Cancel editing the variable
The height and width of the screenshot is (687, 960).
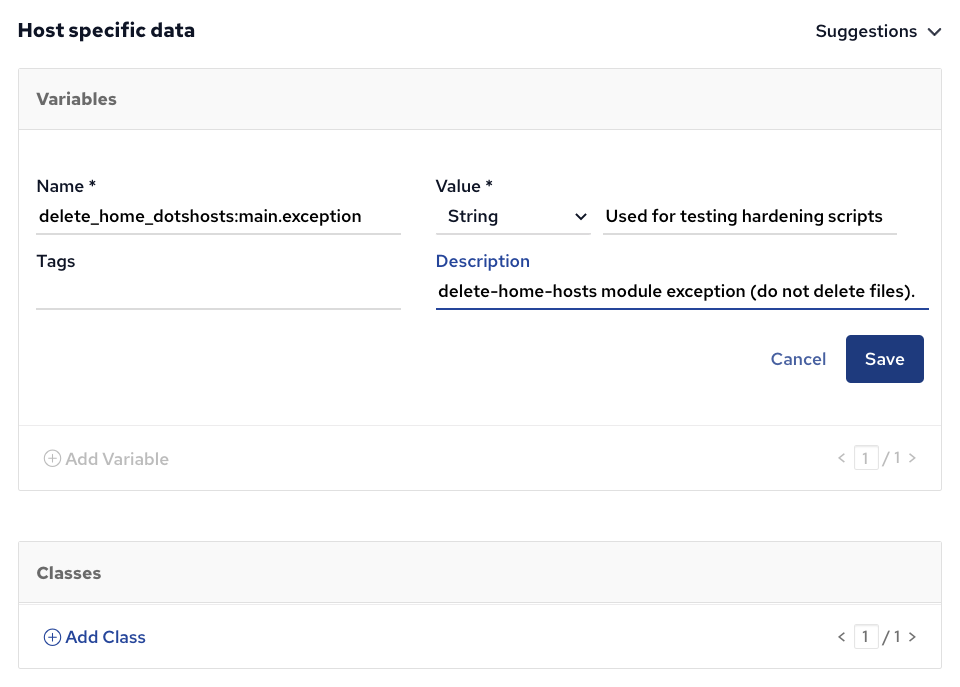798,359
